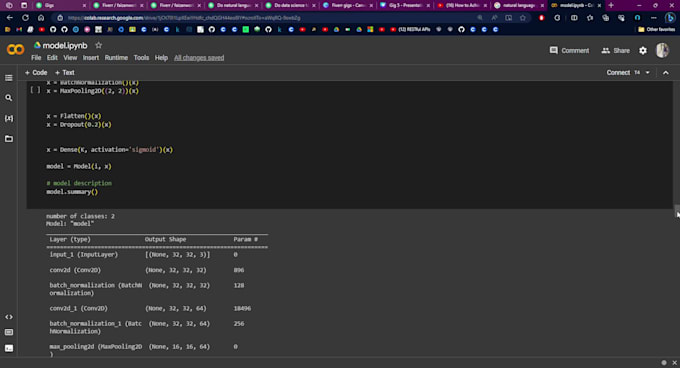Open the Terminal icon in sidebar
This screenshot has width=680, height=368.
(9, 348)
